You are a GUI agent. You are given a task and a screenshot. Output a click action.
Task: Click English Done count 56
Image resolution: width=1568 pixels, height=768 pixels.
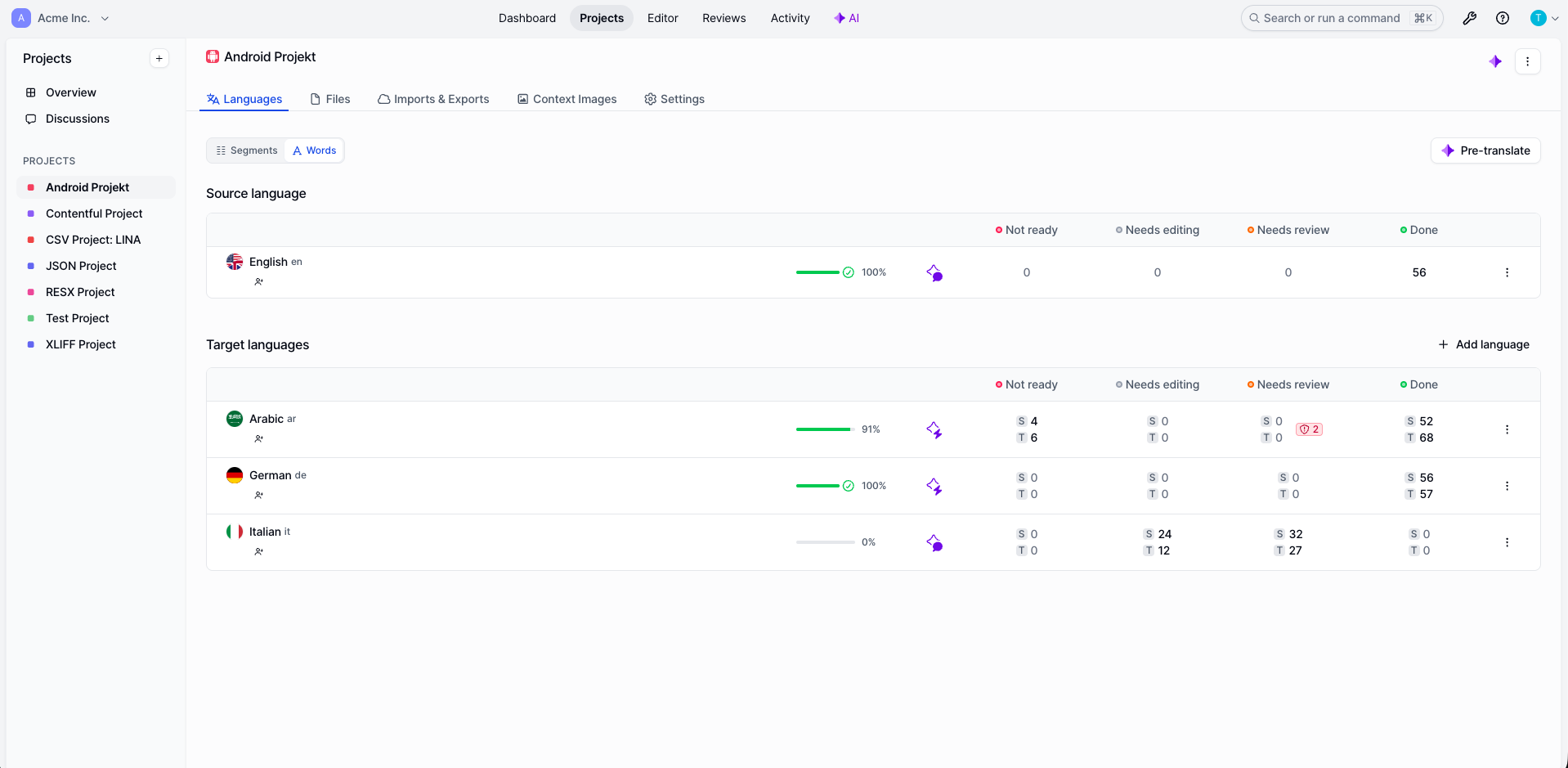point(1419,272)
